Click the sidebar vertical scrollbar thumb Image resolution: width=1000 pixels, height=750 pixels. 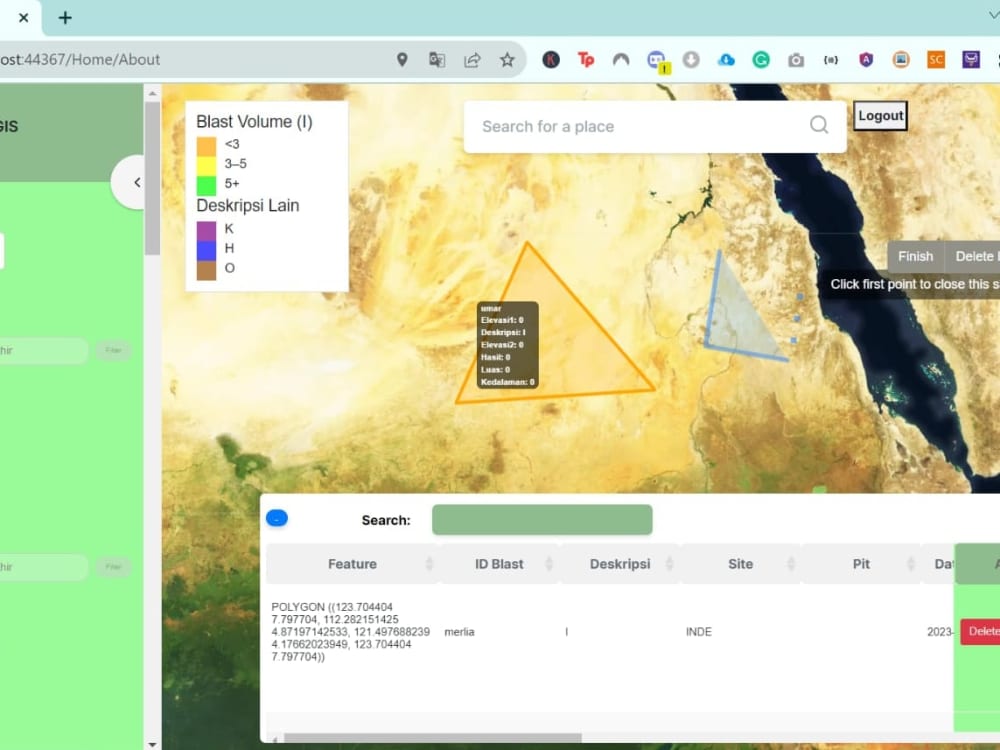tap(152, 179)
